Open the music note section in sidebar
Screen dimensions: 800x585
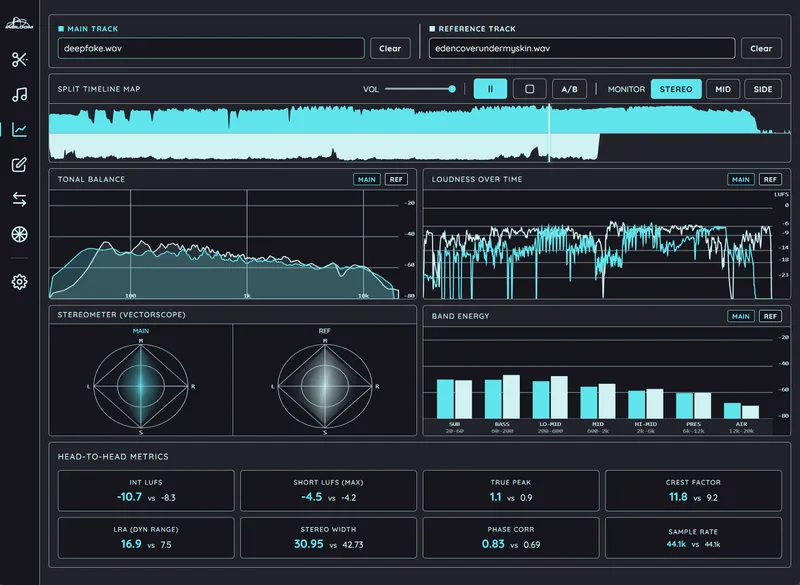tap(19, 94)
